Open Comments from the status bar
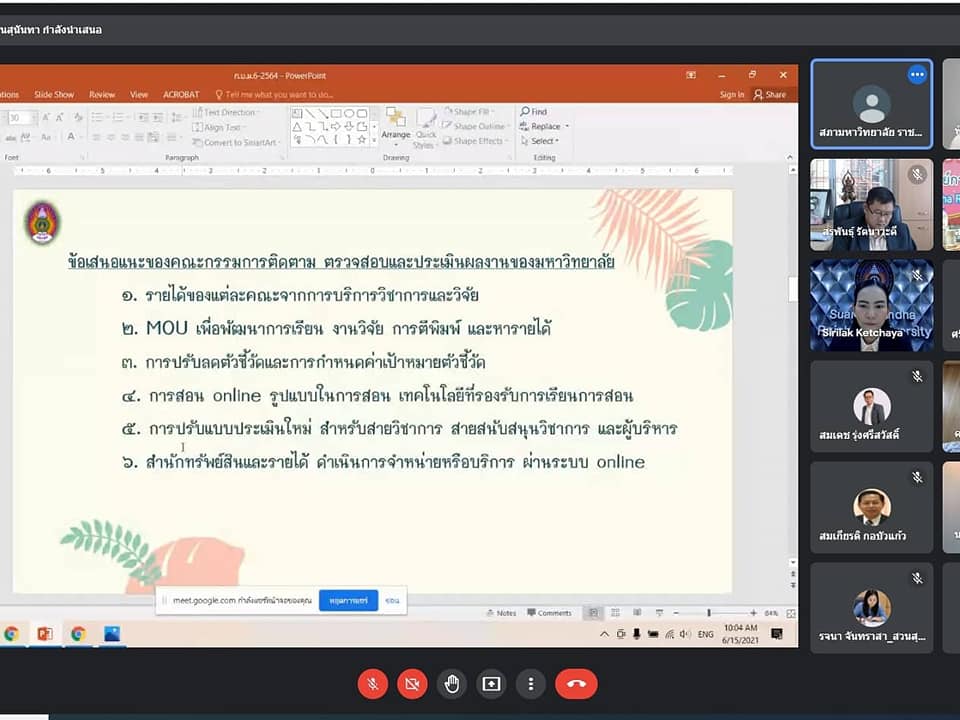Viewport: 960px width, 720px height. [x=549, y=613]
